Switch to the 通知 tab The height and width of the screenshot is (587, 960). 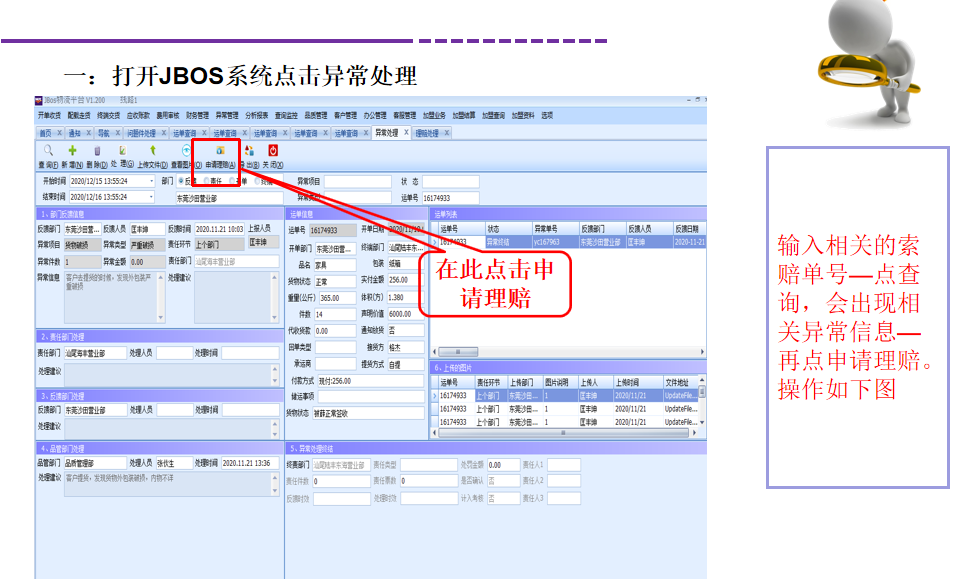[75, 133]
